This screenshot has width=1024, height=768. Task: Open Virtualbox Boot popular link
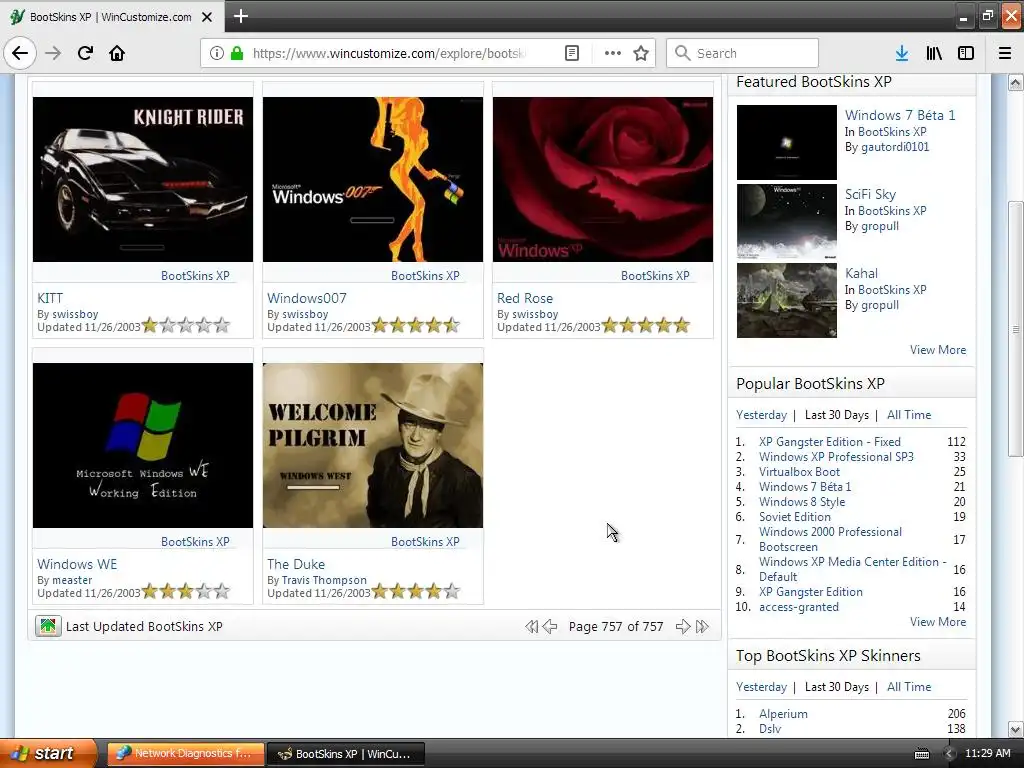pos(799,472)
